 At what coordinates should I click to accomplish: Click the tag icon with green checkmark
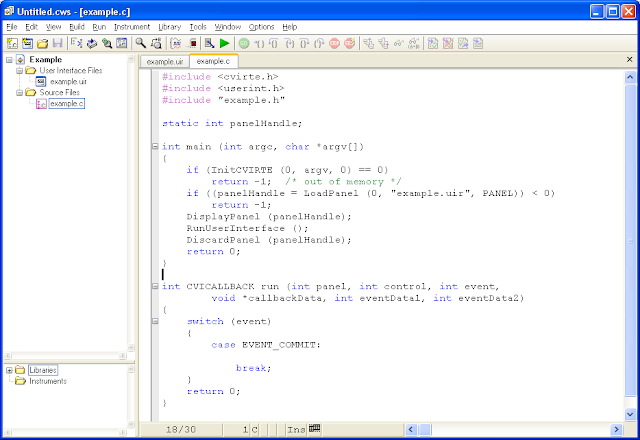click(433, 43)
